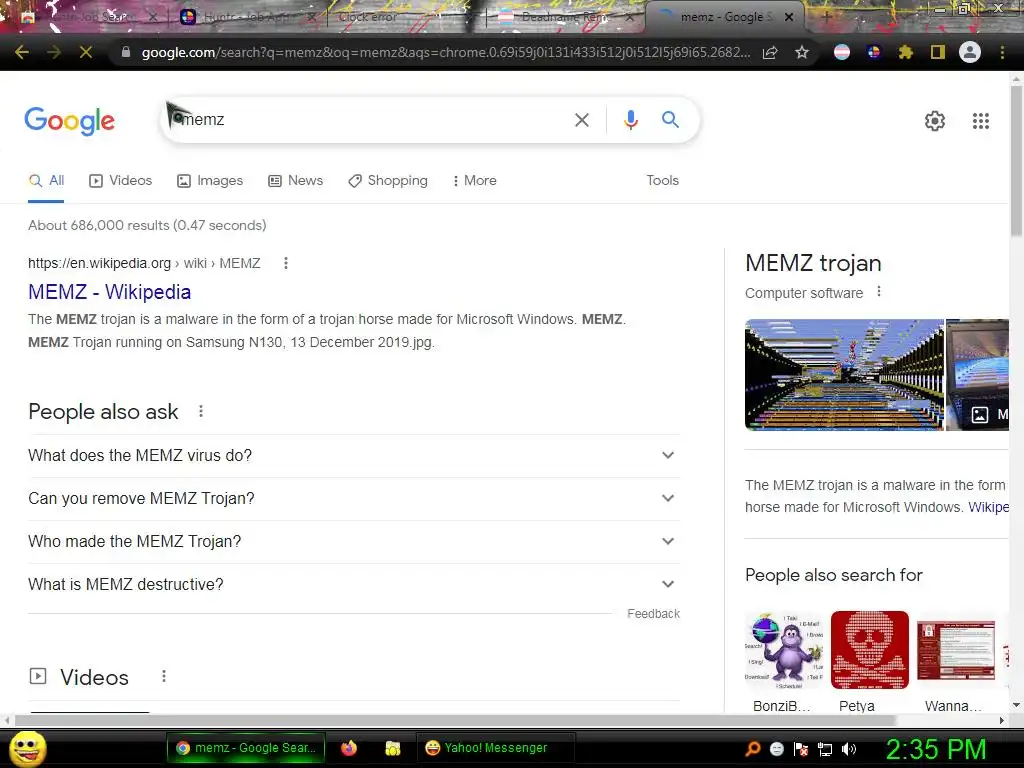Viewport: 1024px width, 768px height.
Task: Click the network tray icon
Action: click(825, 749)
